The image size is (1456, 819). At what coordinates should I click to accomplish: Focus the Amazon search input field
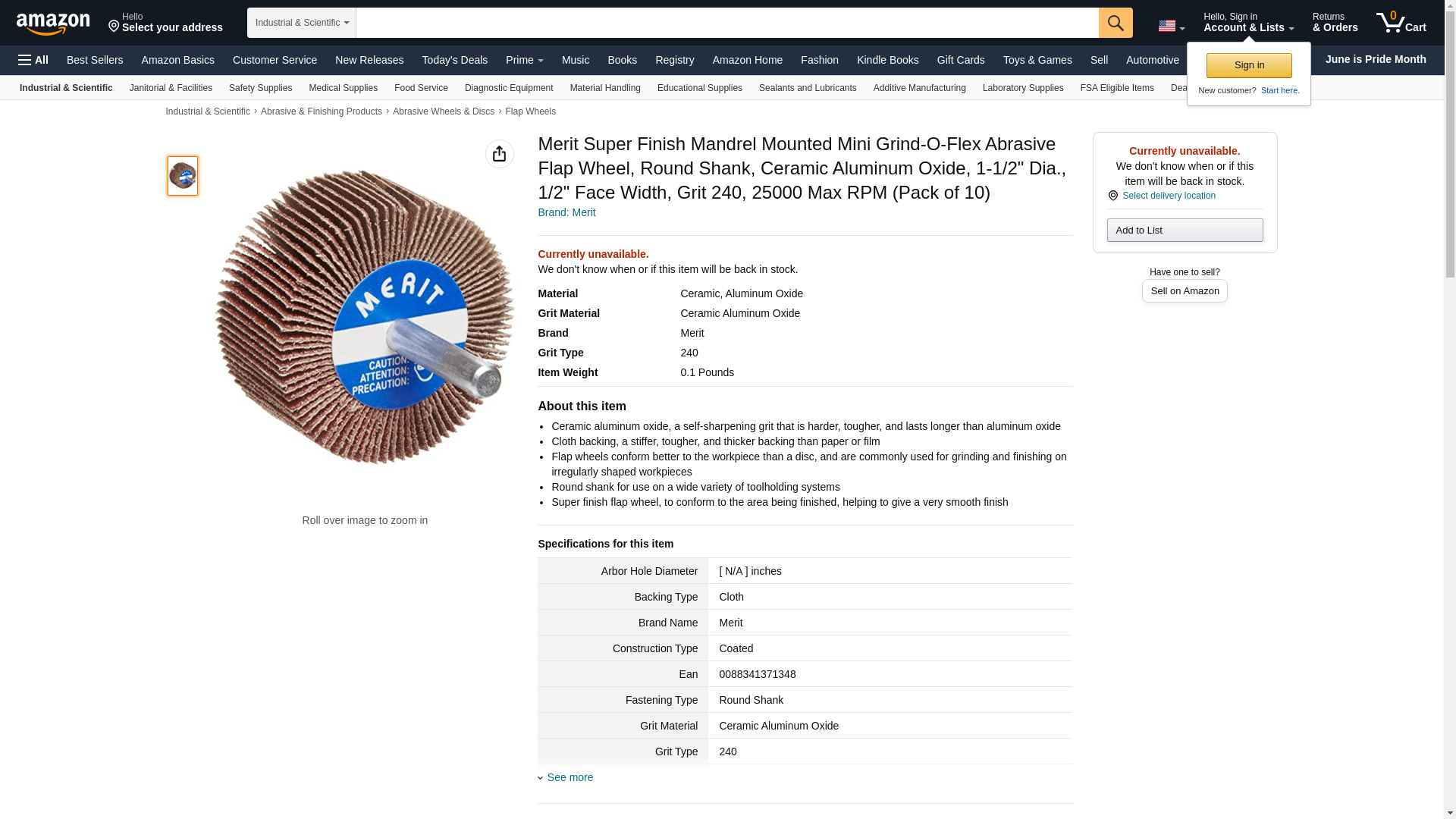click(x=727, y=23)
